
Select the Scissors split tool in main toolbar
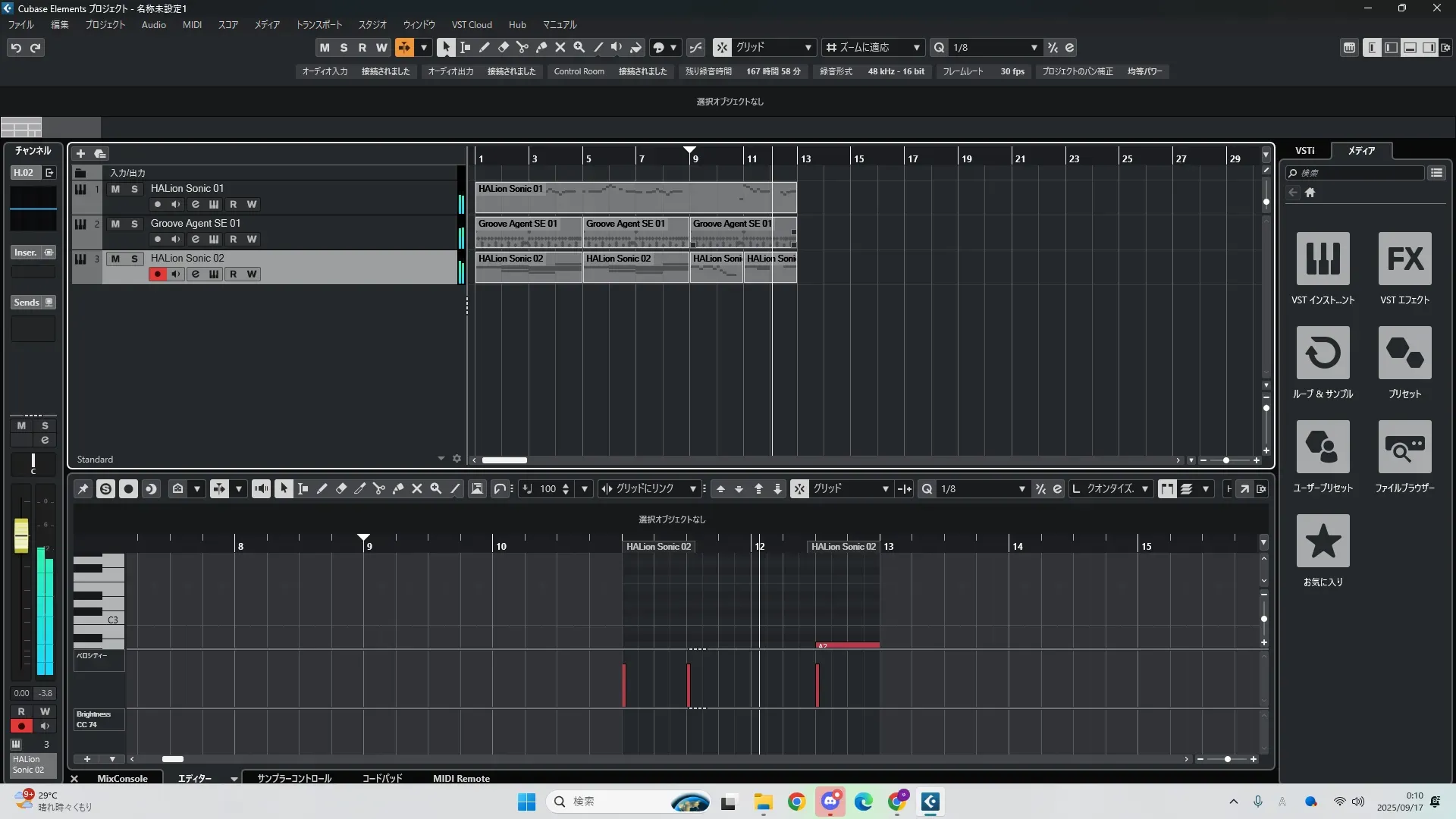(522, 48)
